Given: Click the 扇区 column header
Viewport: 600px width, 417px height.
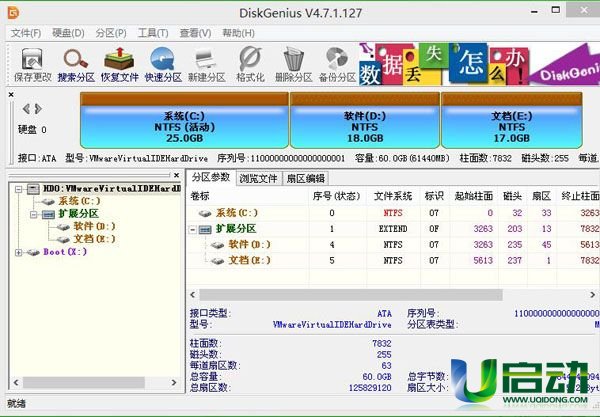Looking at the screenshot, I should coord(541,196).
